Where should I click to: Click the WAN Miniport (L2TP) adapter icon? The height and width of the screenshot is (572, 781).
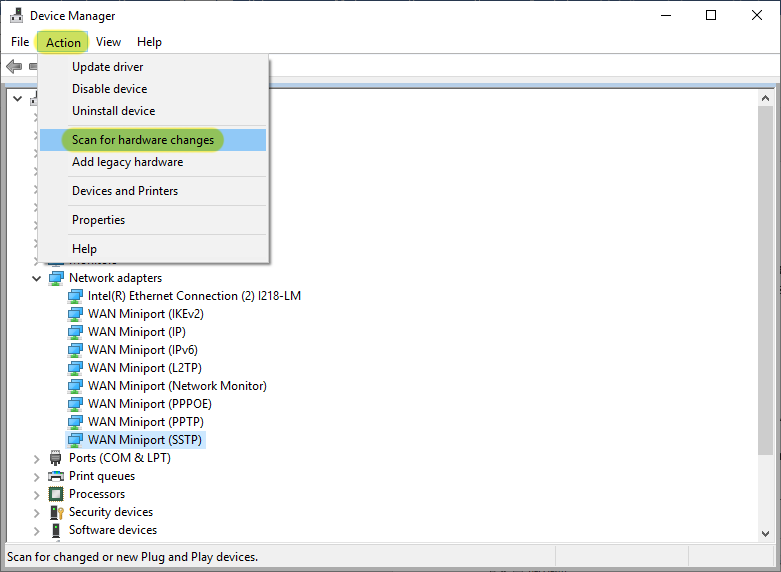75,368
